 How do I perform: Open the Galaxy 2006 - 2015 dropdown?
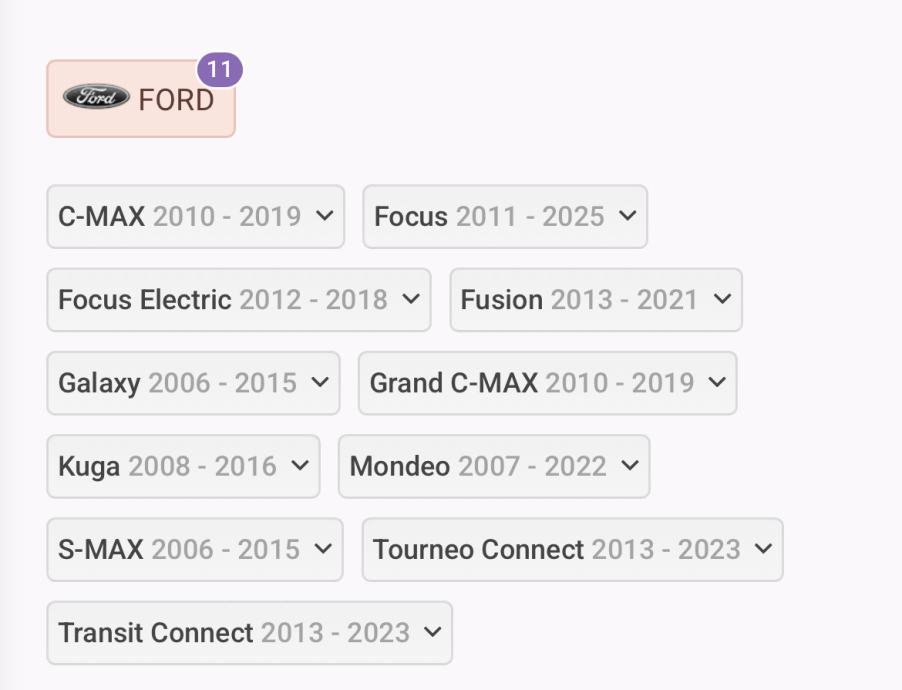tap(193, 383)
